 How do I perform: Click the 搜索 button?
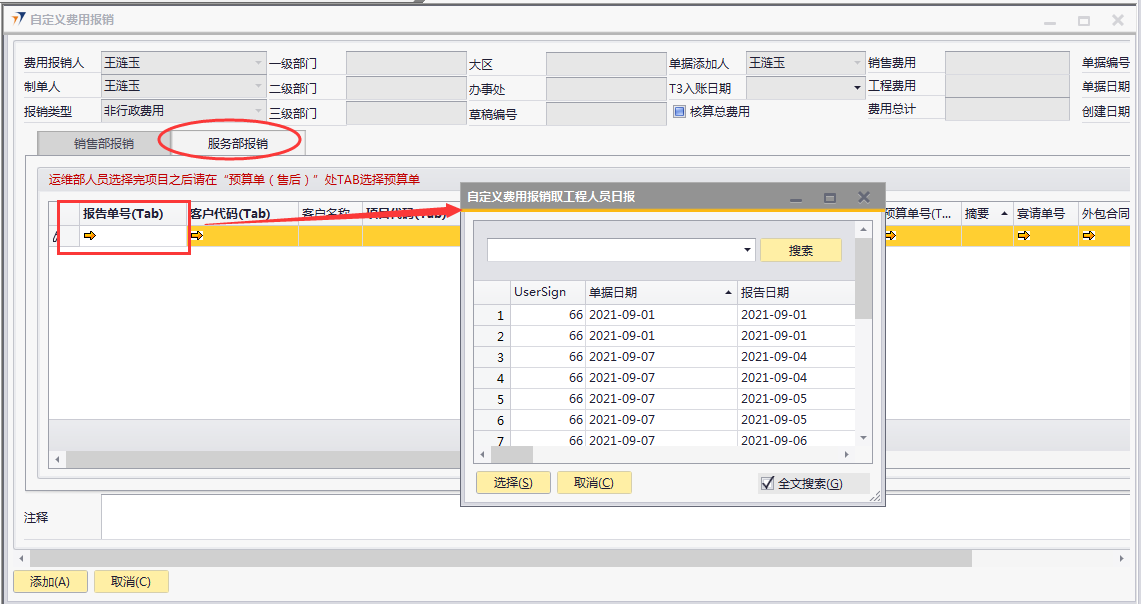(x=800, y=250)
